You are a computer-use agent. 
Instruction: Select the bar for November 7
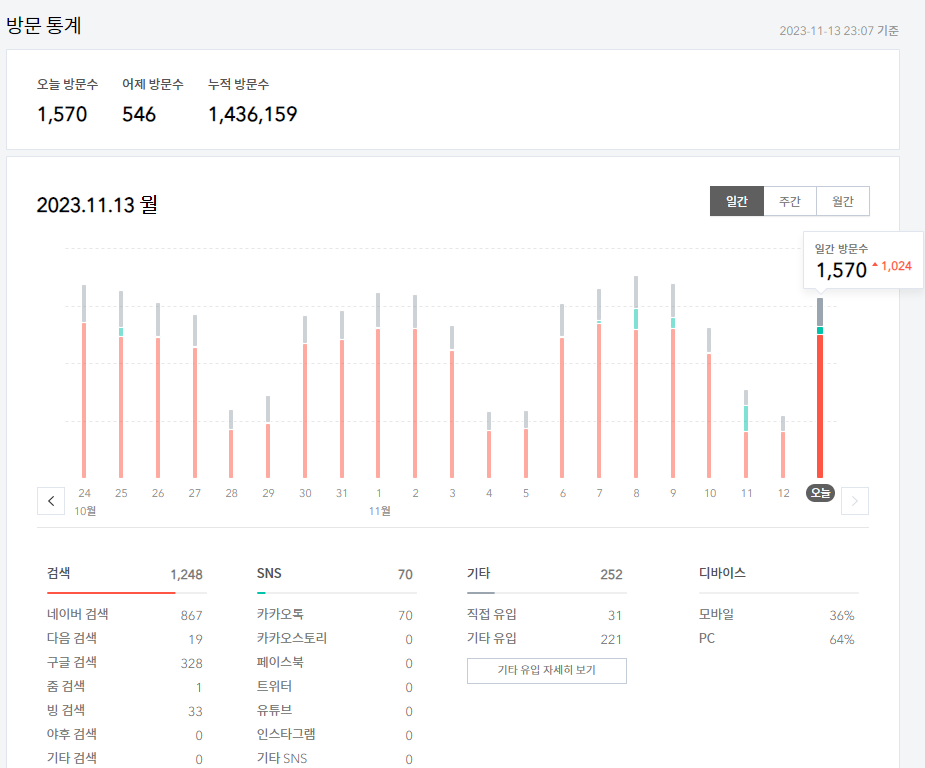pyautogui.click(x=599, y=383)
